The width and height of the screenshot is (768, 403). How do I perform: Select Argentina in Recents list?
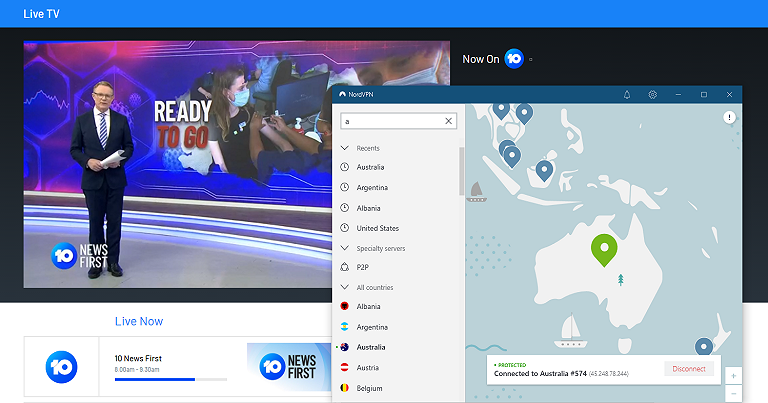(372, 188)
